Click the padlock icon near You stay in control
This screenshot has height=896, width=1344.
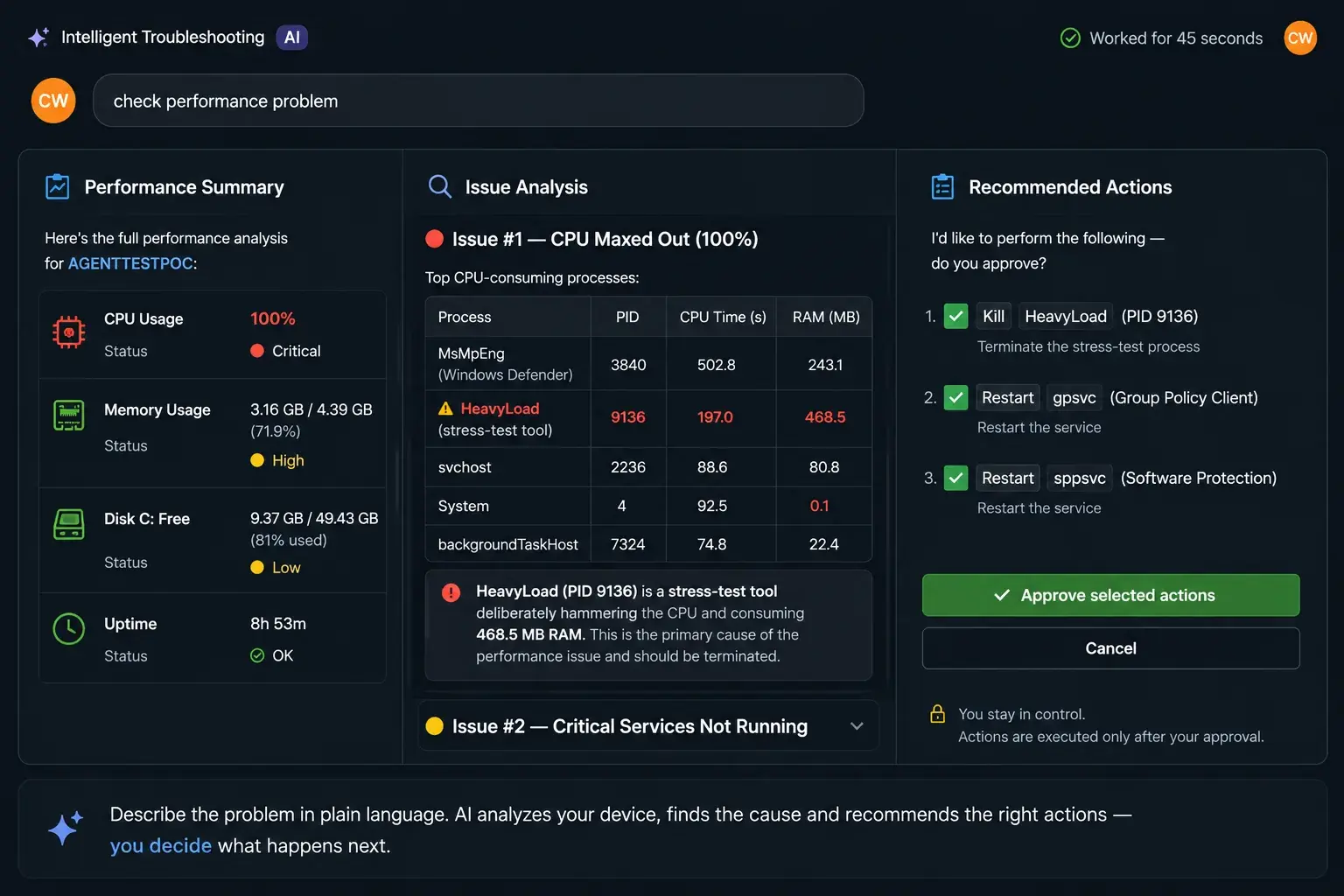[937, 714]
